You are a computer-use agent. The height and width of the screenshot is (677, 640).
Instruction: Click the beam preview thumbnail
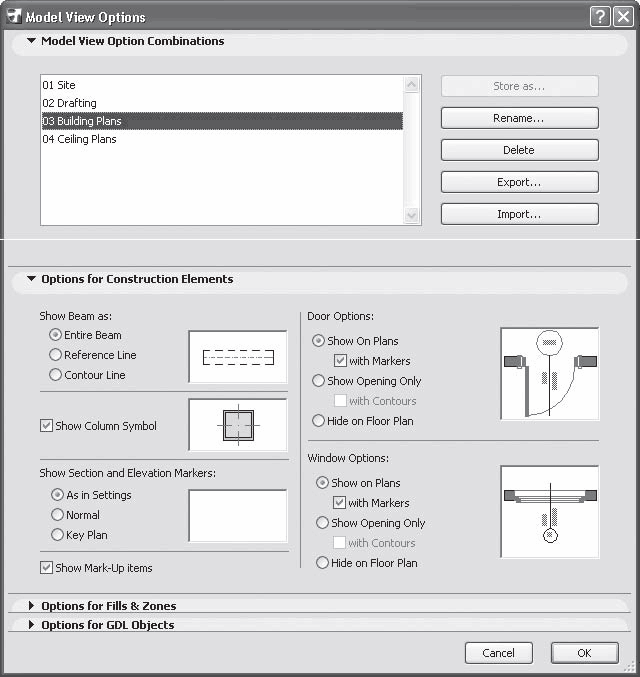(237, 356)
